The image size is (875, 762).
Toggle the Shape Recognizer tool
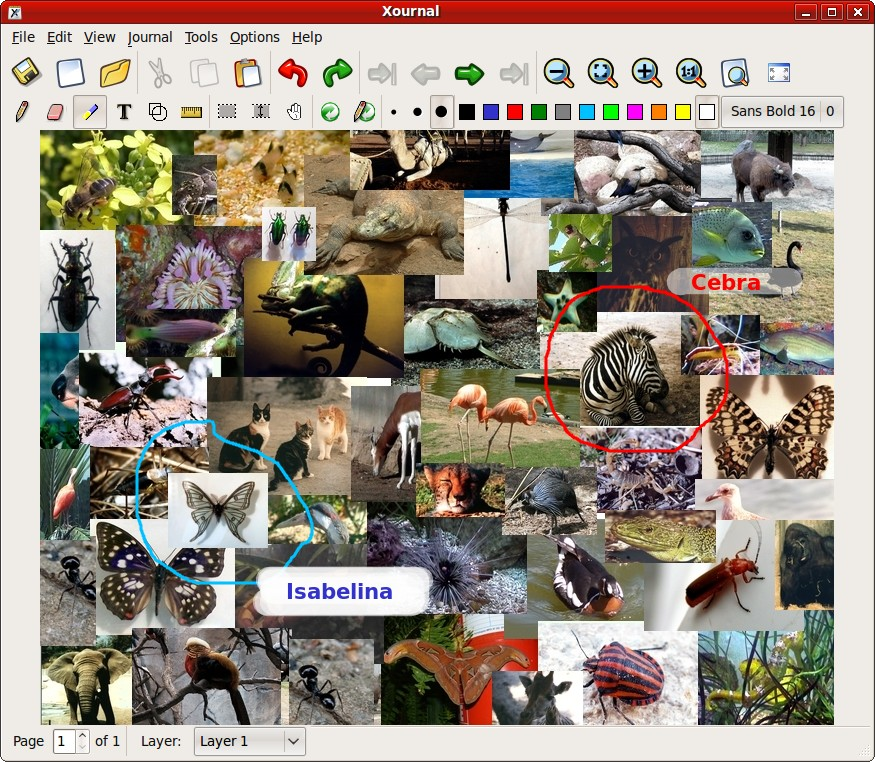tap(158, 111)
